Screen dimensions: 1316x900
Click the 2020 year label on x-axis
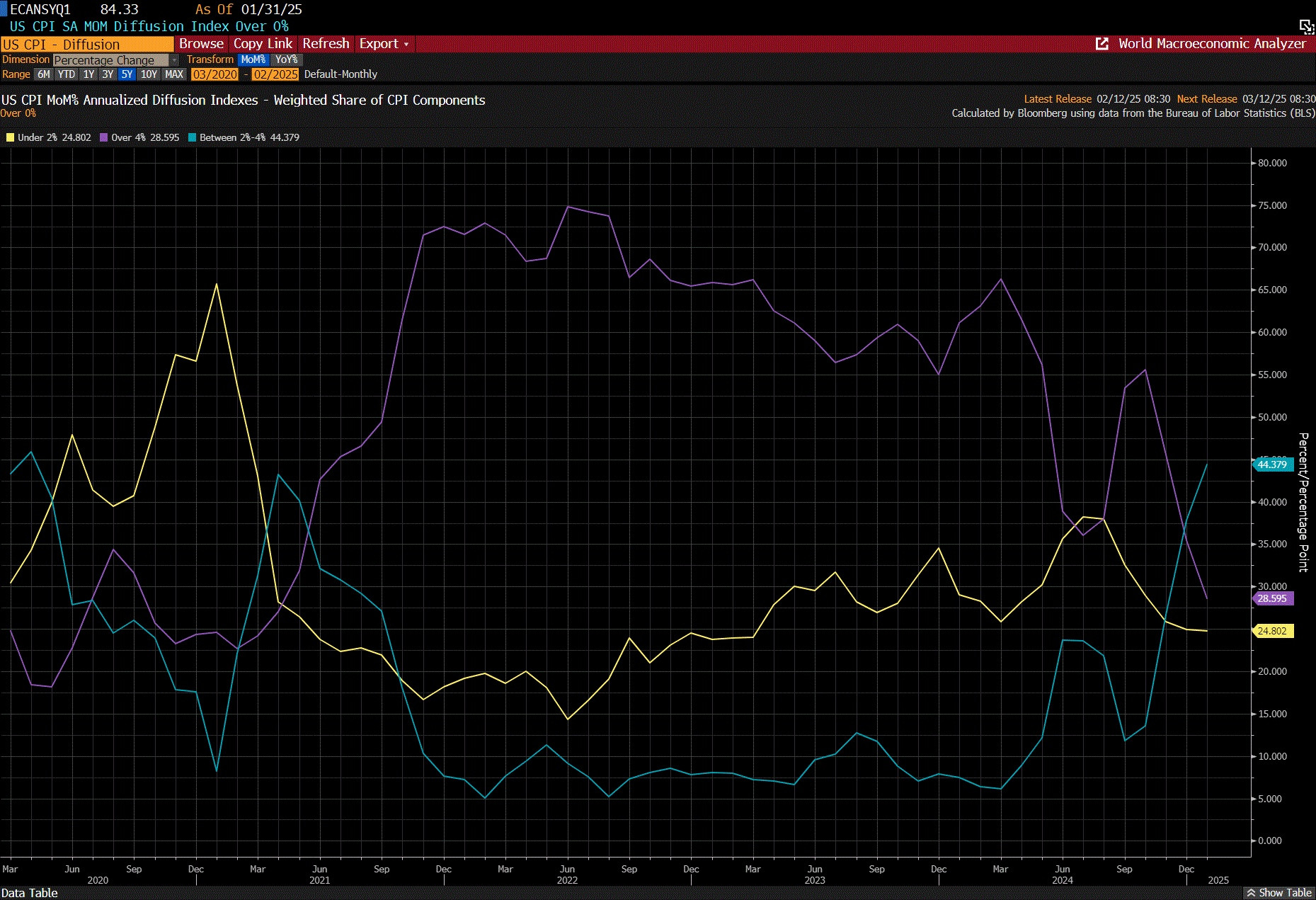point(98,880)
